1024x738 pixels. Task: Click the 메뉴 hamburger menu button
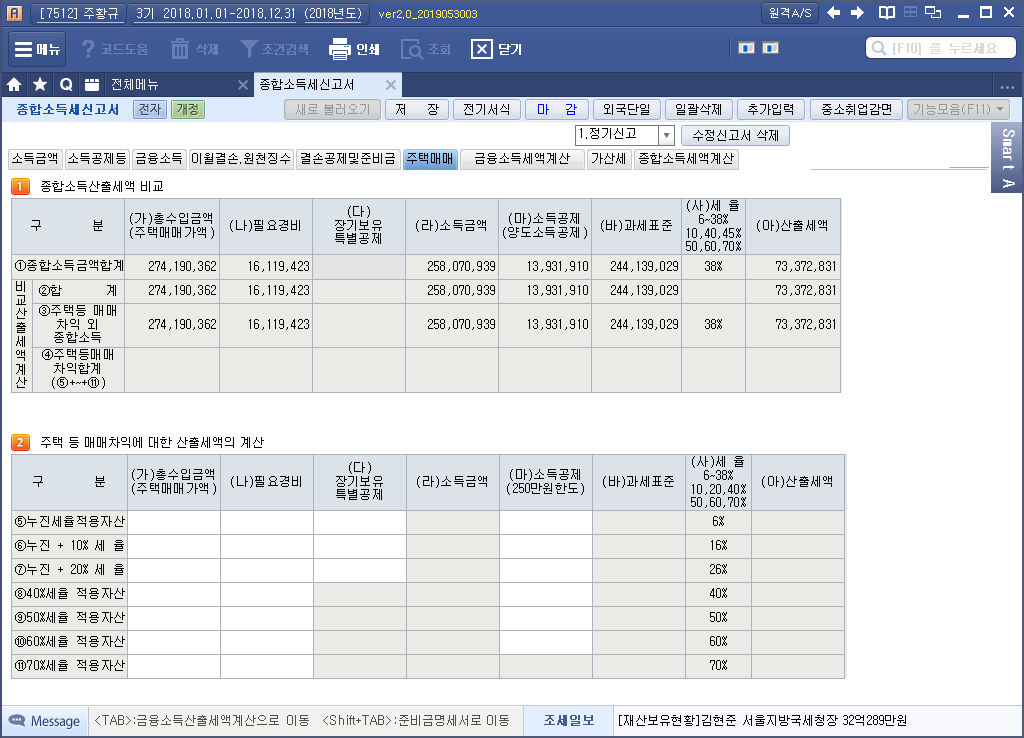click(x=38, y=49)
